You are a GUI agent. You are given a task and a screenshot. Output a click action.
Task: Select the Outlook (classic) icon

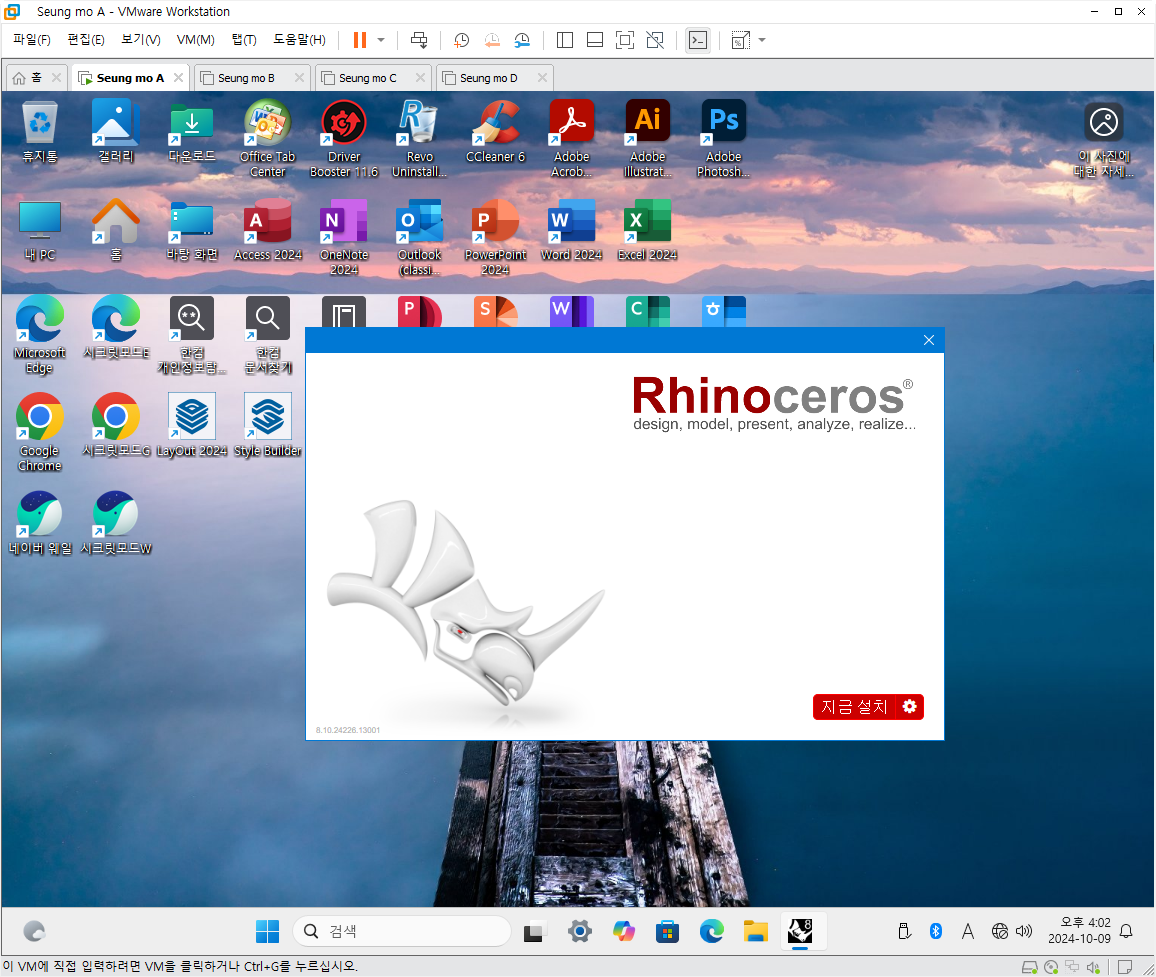(x=419, y=237)
